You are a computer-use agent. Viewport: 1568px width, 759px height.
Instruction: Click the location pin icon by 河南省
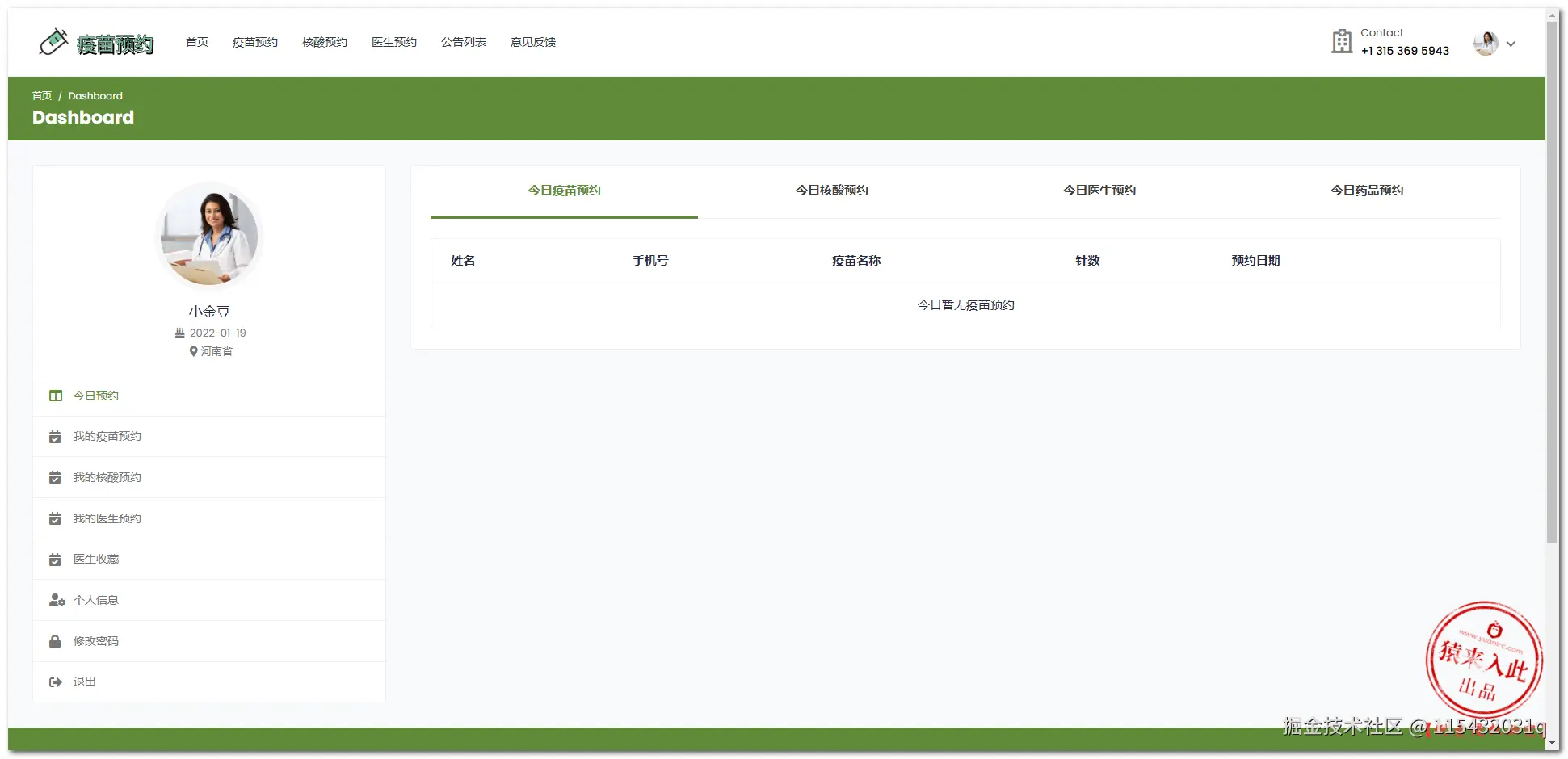point(193,351)
